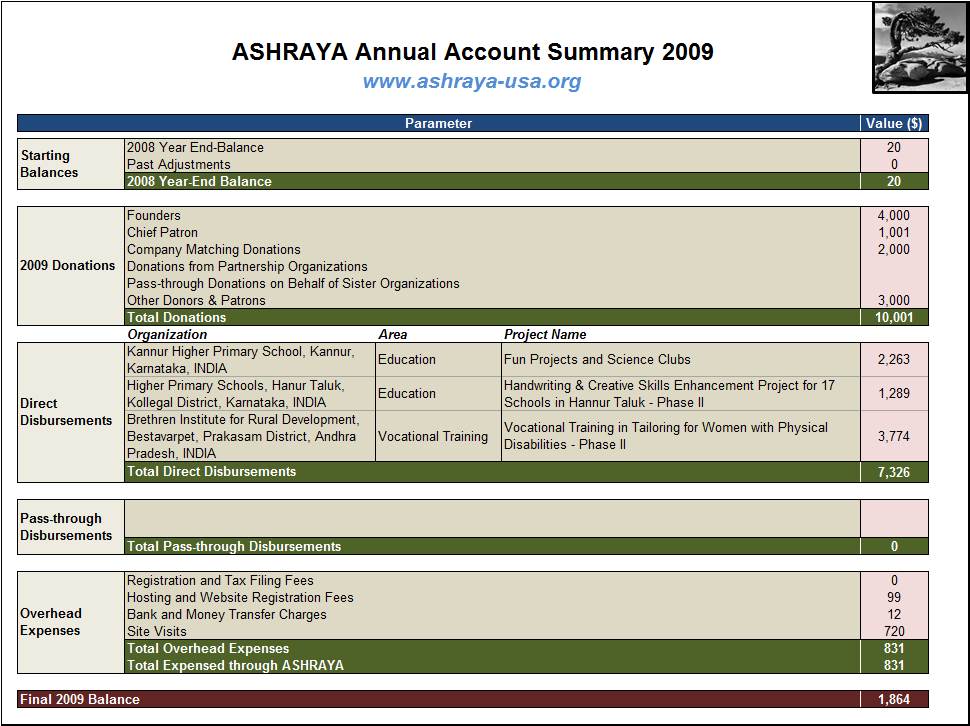Click the hosting fees value 99

coord(894,597)
